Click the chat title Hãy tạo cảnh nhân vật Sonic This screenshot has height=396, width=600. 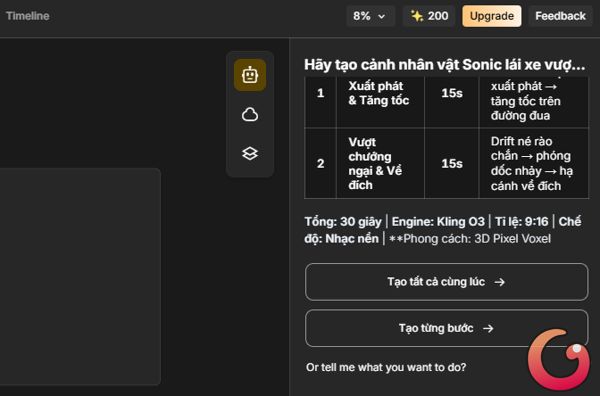(445, 65)
